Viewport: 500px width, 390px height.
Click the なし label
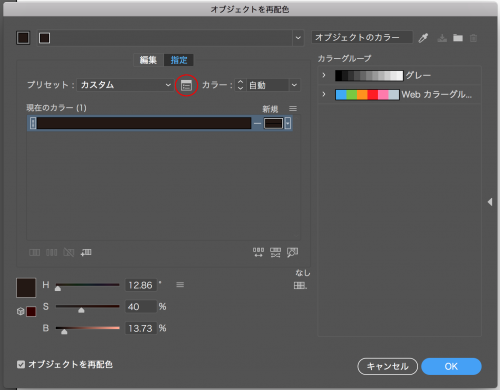click(x=303, y=273)
